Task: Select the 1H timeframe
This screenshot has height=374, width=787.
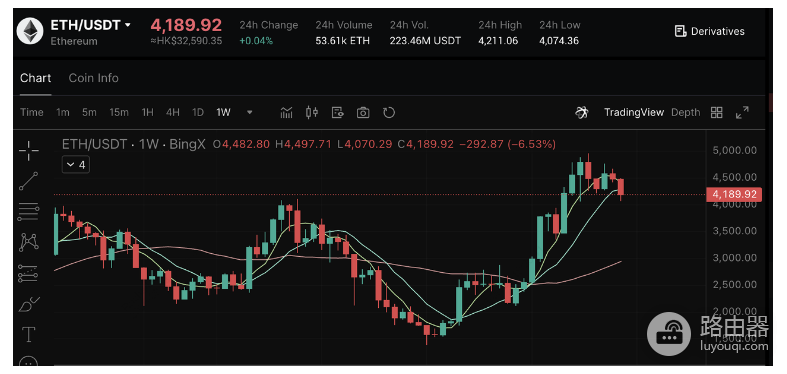Action: [x=148, y=112]
